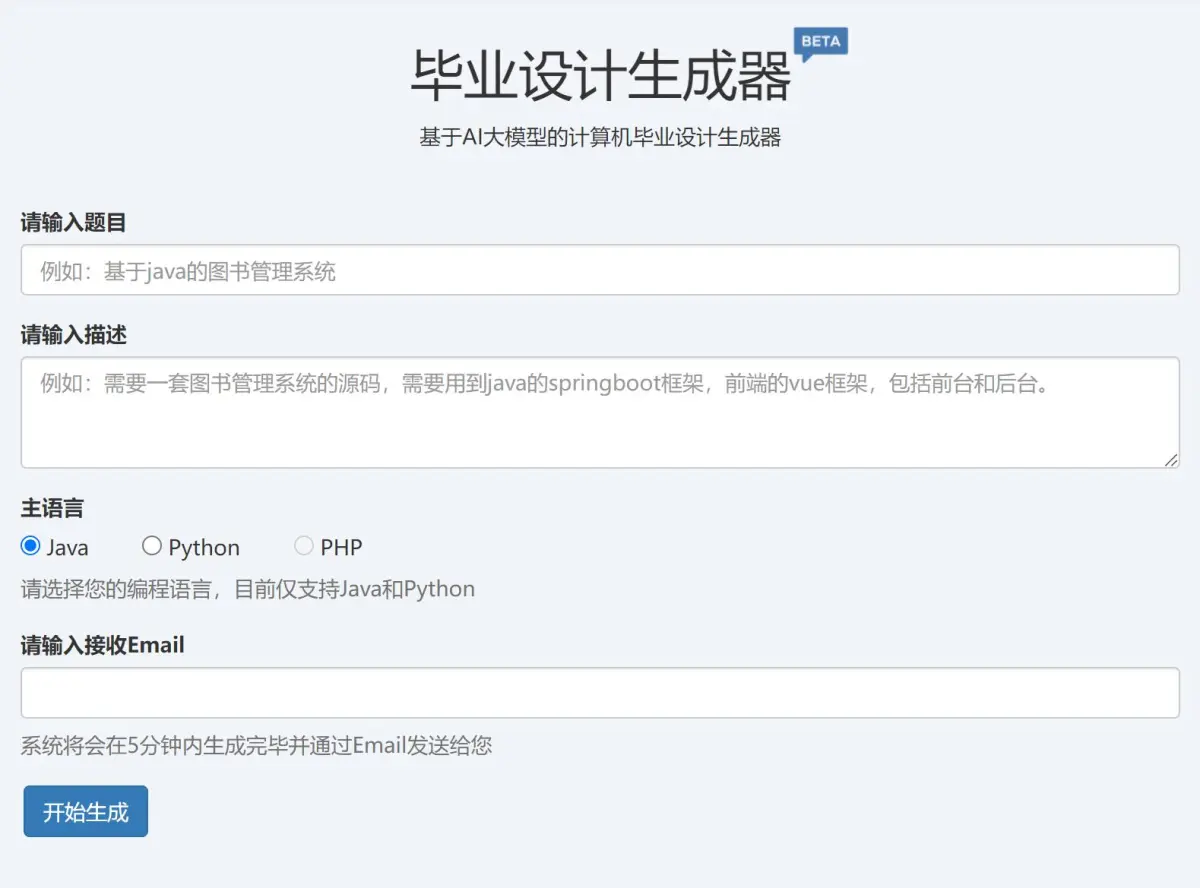Viewport: 1200px width, 888px height.
Task: Click the AI generator subtitle text
Action: click(x=600, y=137)
